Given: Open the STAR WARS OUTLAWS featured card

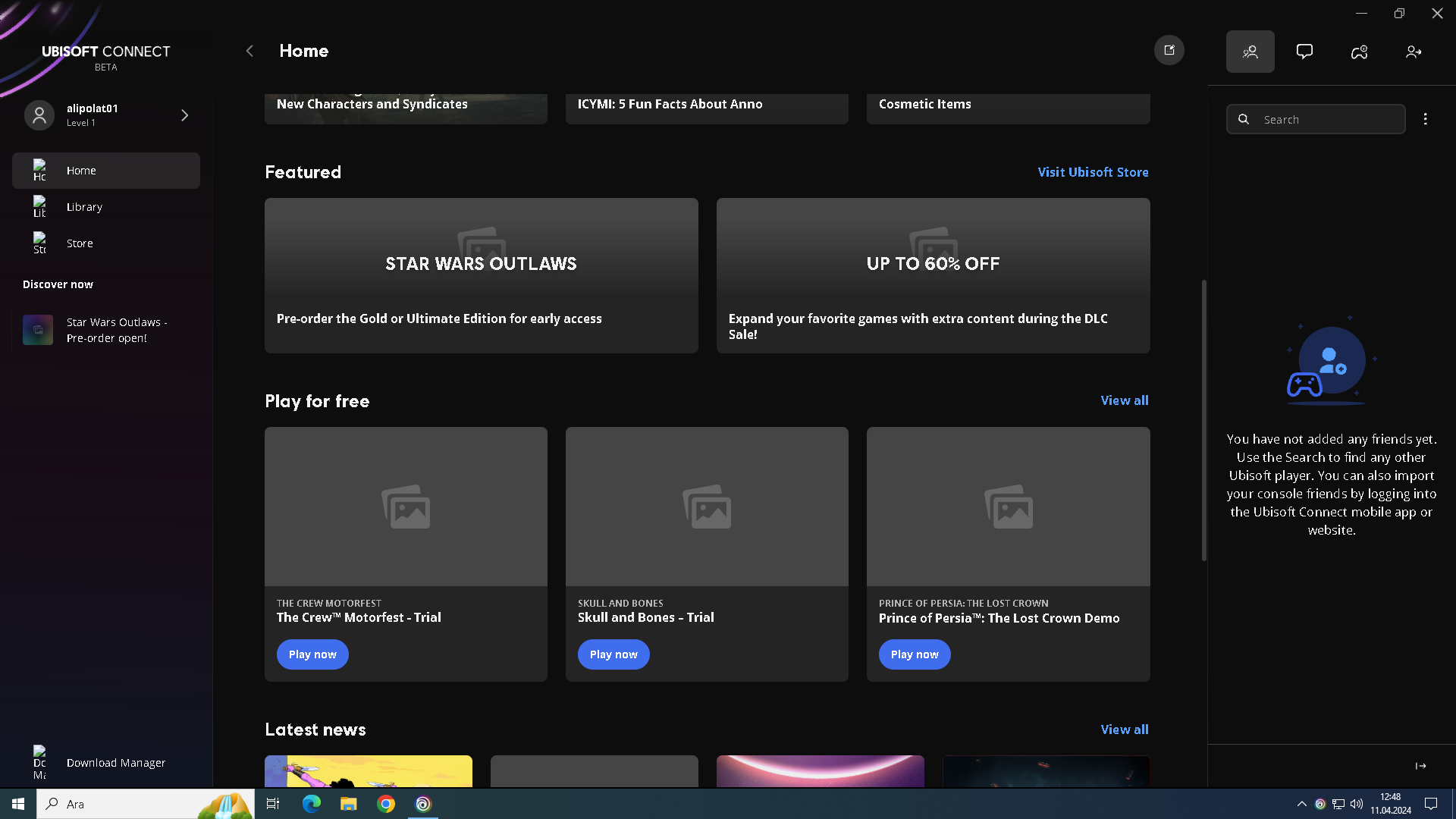Looking at the screenshot, I should 481,275.
